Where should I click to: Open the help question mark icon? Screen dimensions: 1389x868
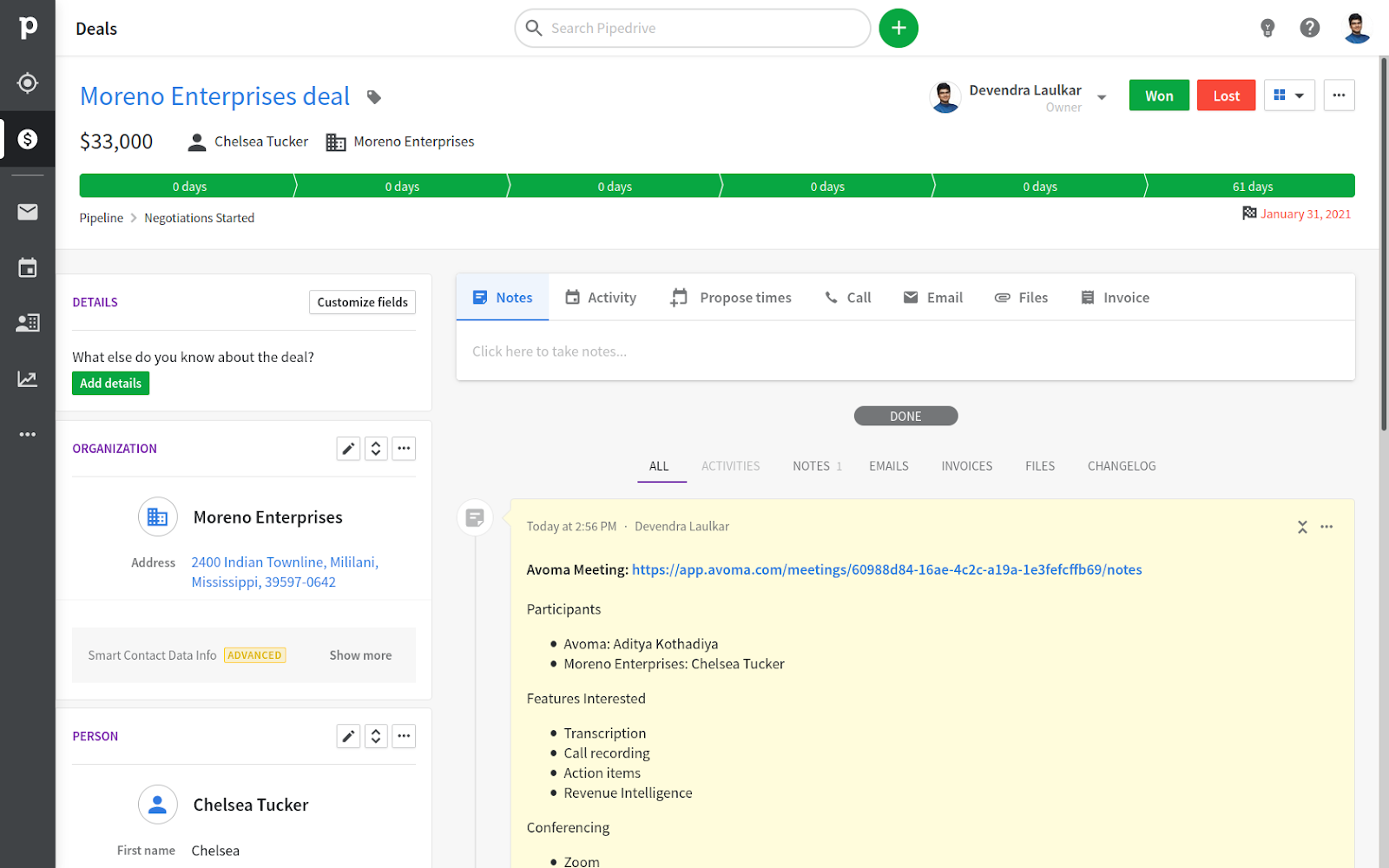(x=1310, y=28)
